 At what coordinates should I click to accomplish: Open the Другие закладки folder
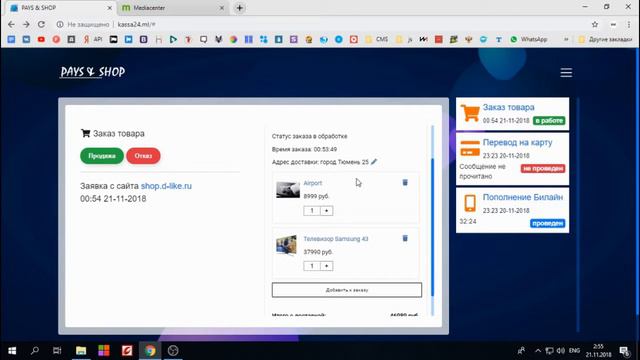pos(605,40)
